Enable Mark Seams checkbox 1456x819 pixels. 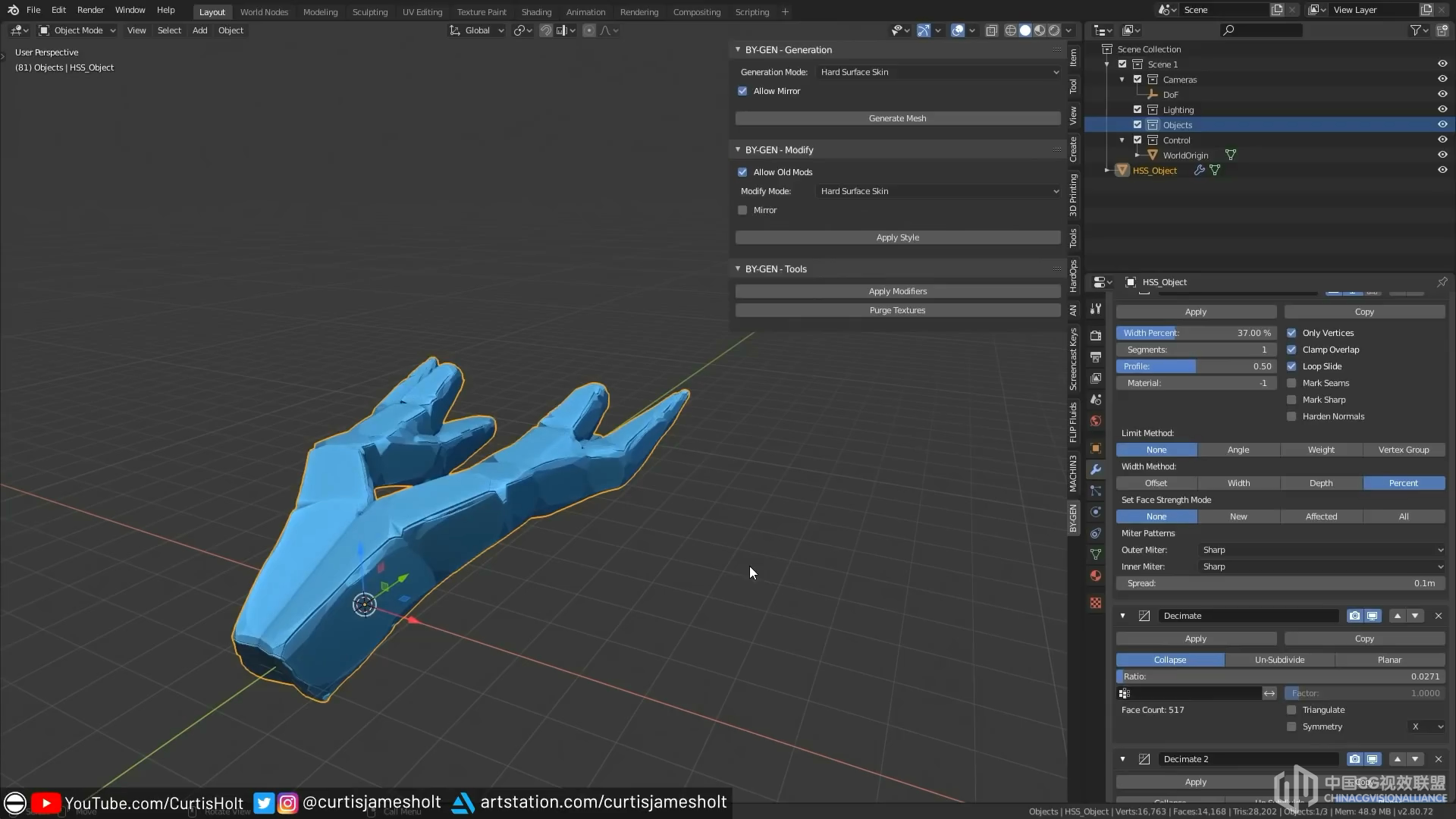pyautogui.click(x=1291, y=383)
